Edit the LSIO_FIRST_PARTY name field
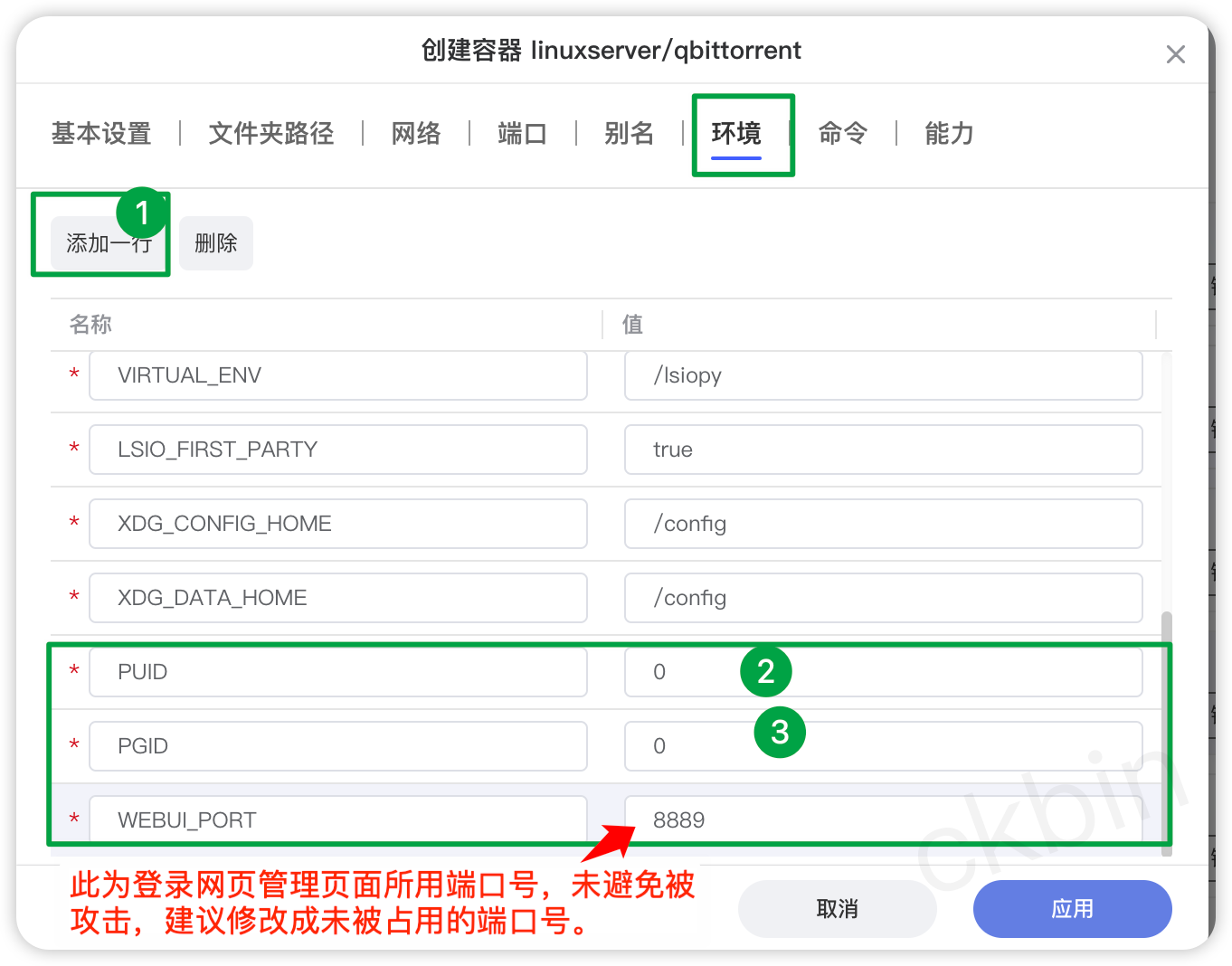 (338, 450)
